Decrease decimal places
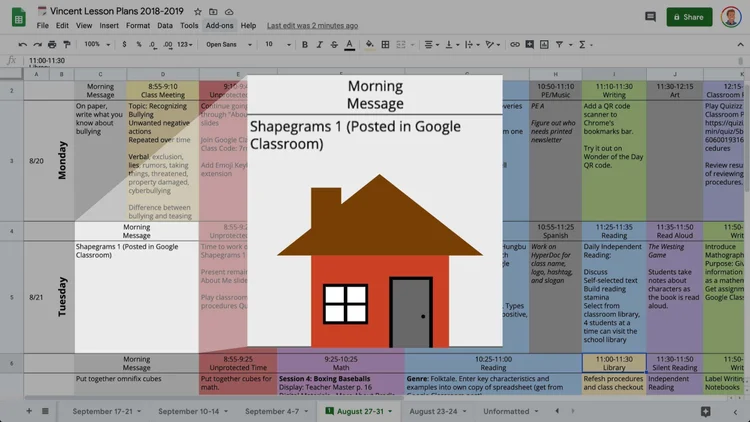750x422 pixels. coord(152,44)
